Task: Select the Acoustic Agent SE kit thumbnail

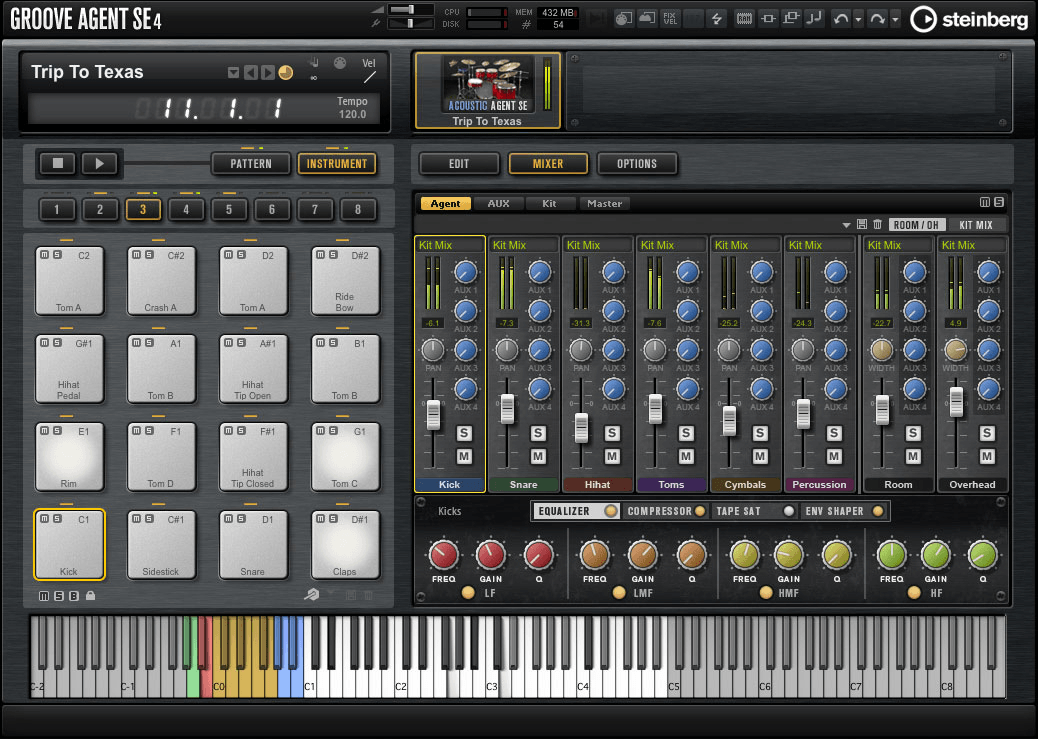Action: [487, 85]
